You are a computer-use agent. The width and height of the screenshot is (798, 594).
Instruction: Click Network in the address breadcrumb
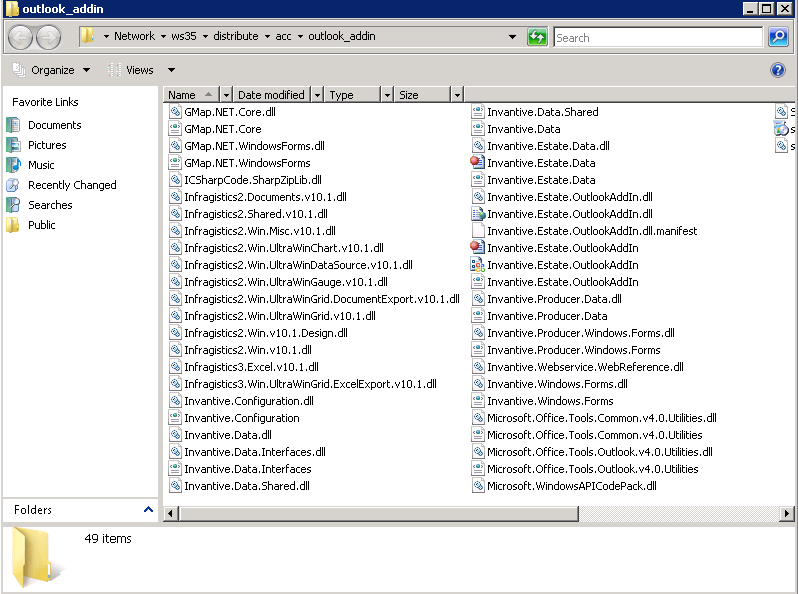tap(134, 36)
